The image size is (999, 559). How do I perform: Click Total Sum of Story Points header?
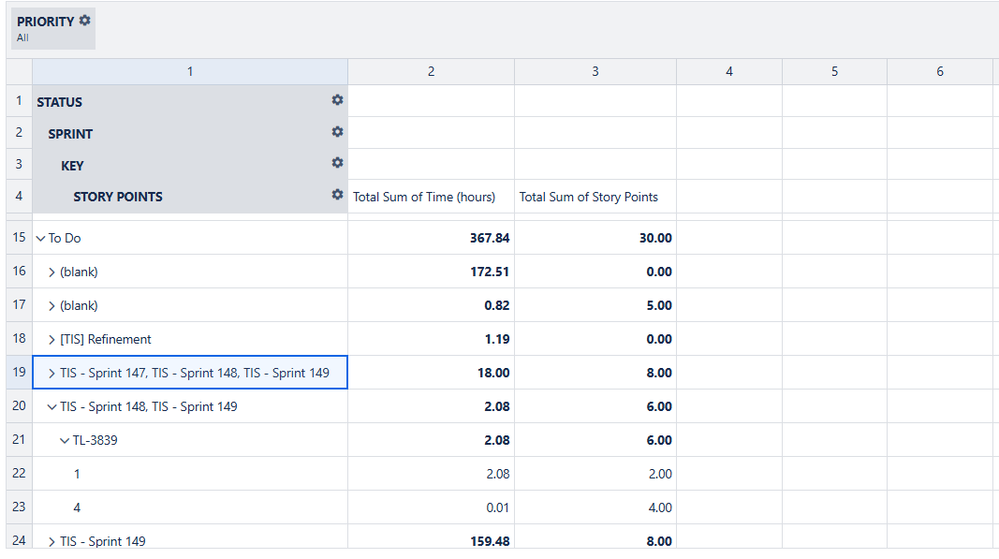click(589, 197)
